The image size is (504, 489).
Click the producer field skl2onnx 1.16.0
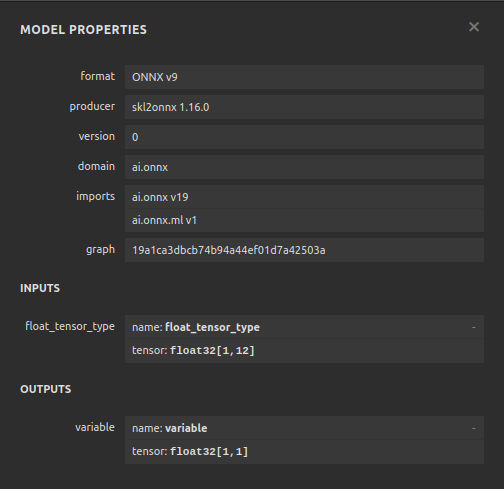tap(304, 107)
